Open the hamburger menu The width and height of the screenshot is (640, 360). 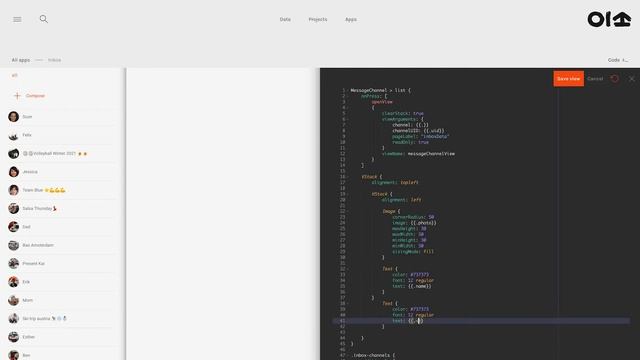17,19
